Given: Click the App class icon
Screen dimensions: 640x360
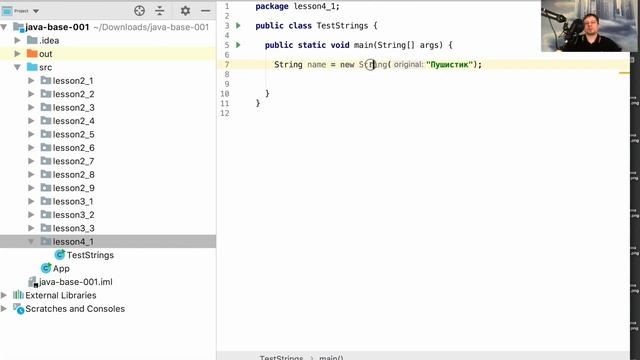Looking at the screenshot, I should click(x=46, y=268).
